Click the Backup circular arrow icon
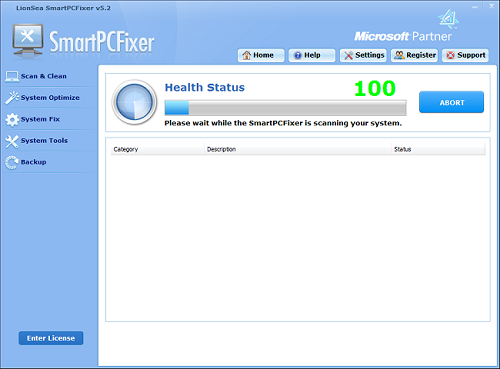 [x=12, y=163]
